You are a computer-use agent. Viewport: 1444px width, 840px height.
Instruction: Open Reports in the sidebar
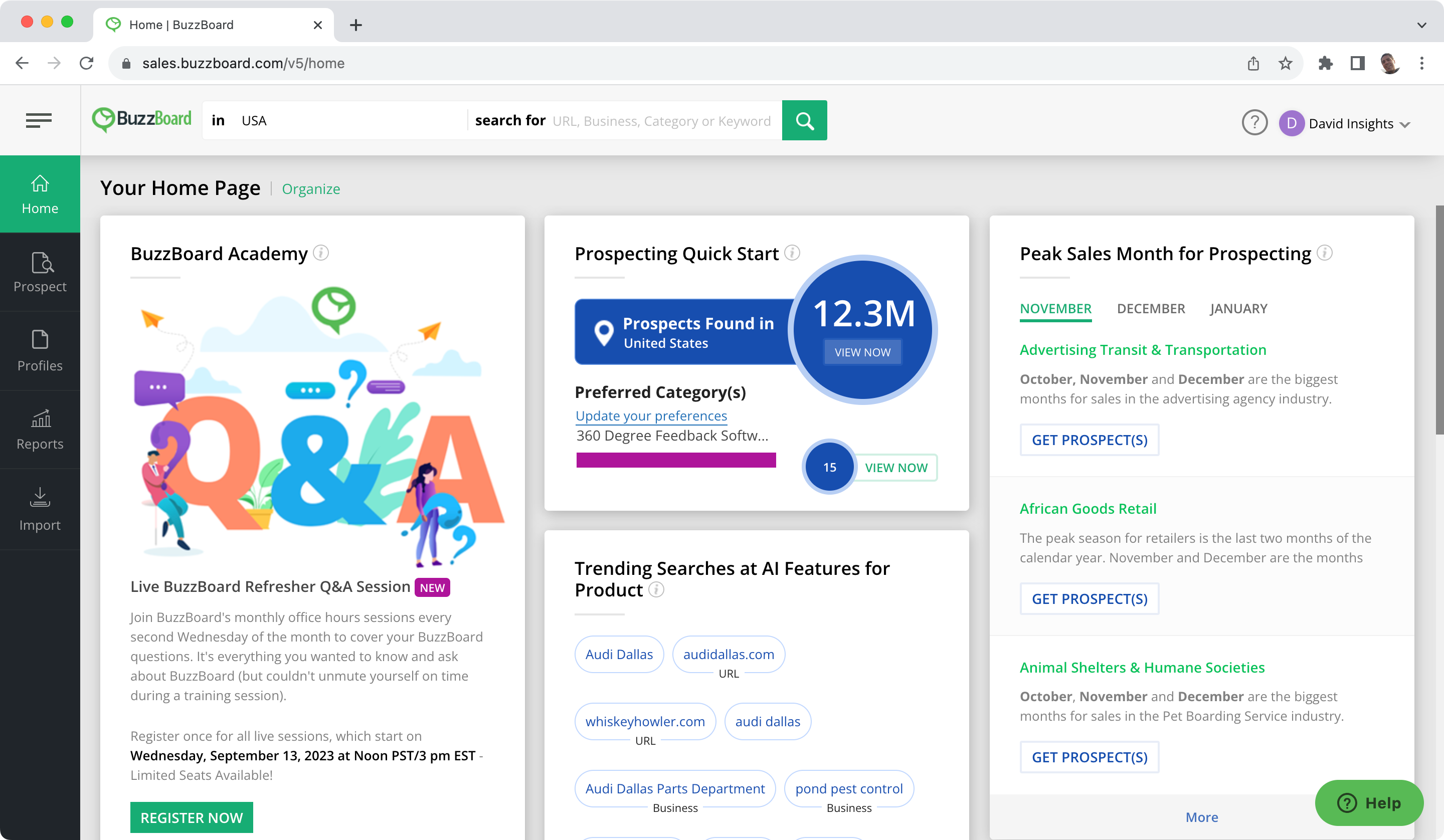pyautogui.click(x=40, y=431)
